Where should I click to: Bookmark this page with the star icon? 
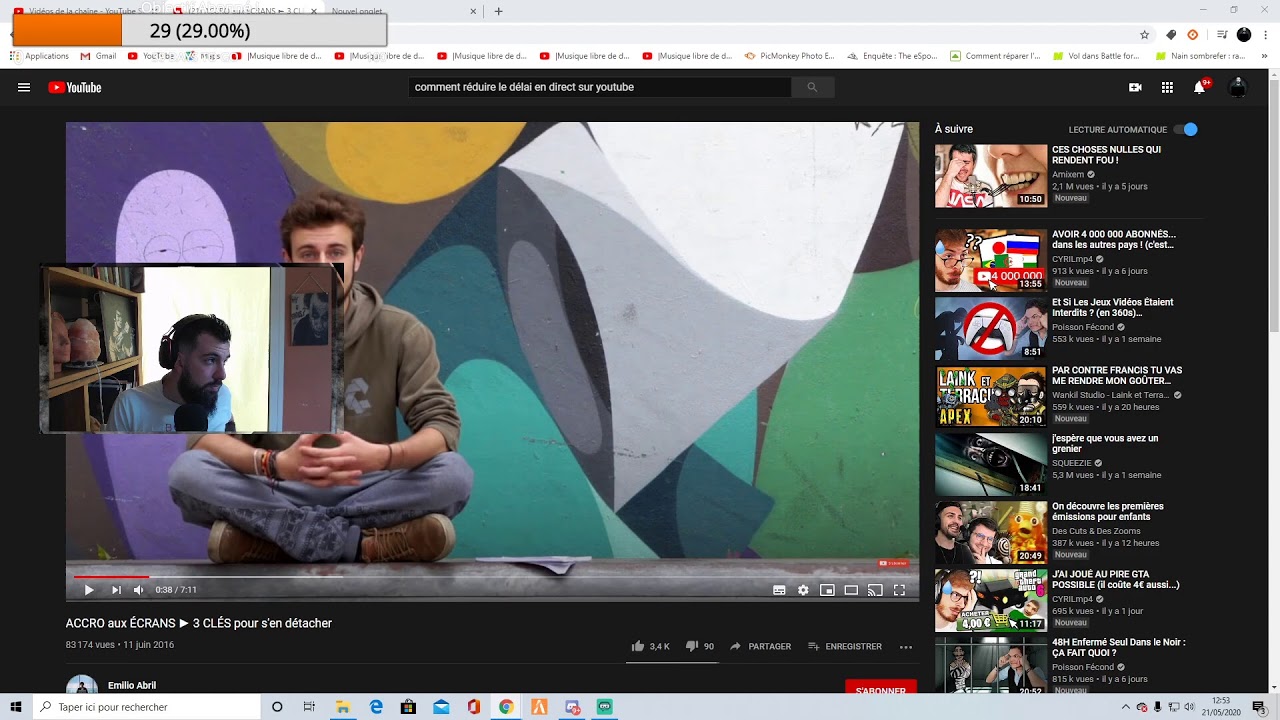pyautogui.click(x=1145, y=34)
